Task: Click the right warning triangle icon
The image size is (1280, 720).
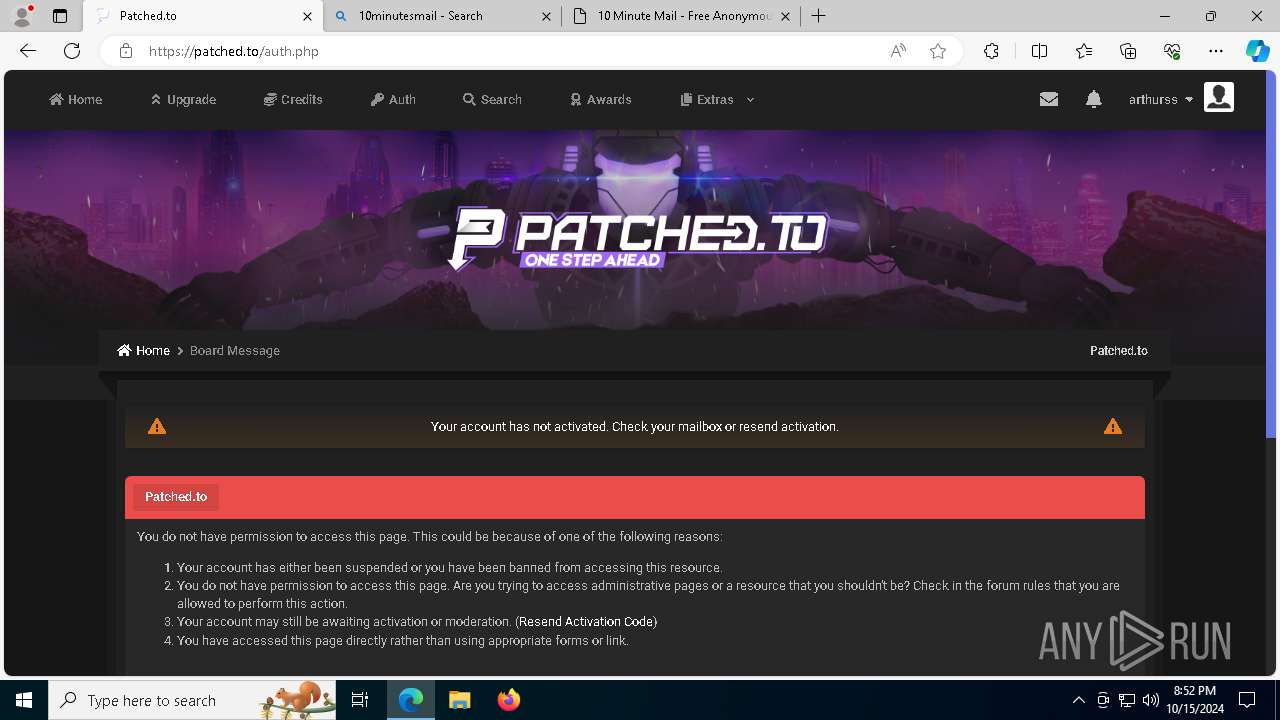Action: point(1112,426)
